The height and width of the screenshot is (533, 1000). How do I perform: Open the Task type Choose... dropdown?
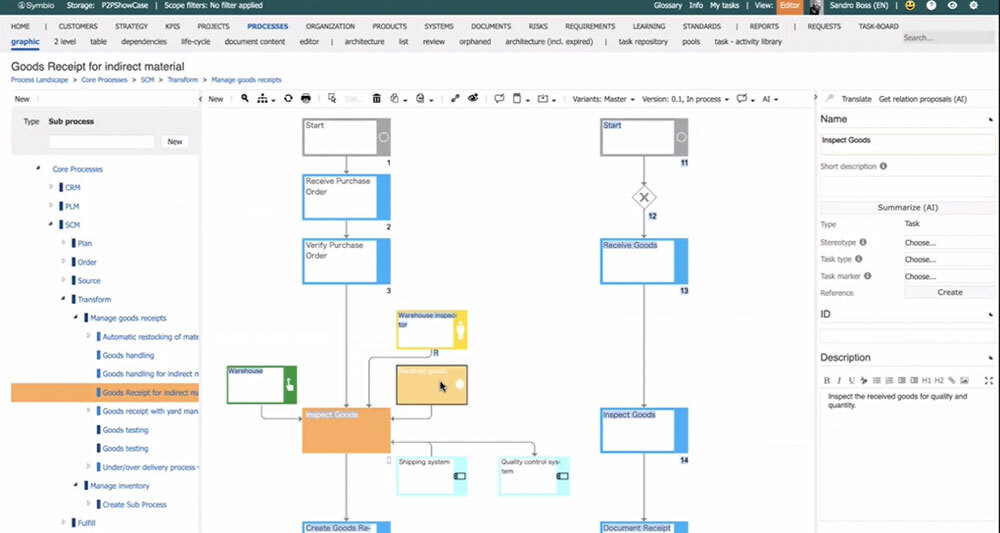pos(948,259)
